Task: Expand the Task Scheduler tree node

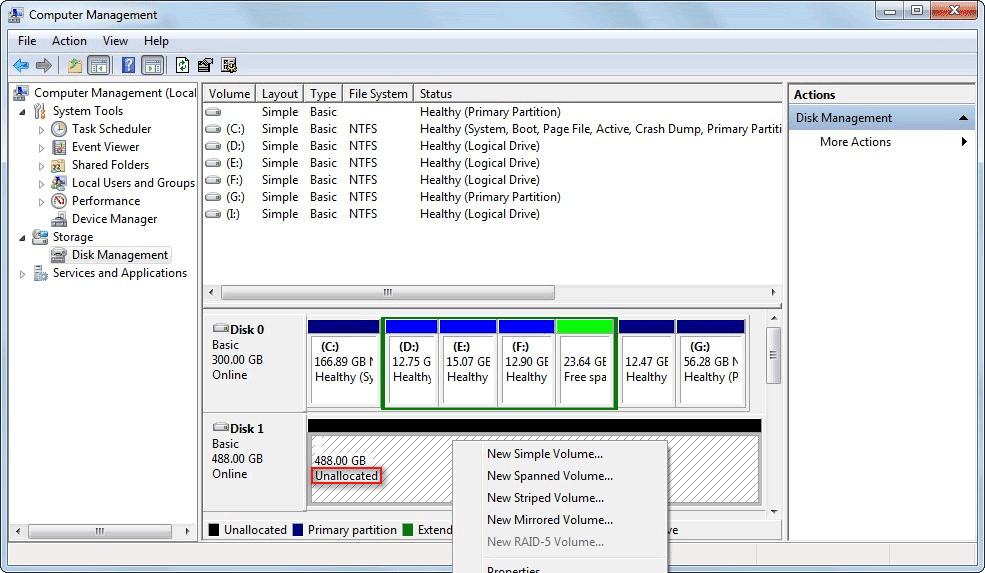Action: [41, 130]
